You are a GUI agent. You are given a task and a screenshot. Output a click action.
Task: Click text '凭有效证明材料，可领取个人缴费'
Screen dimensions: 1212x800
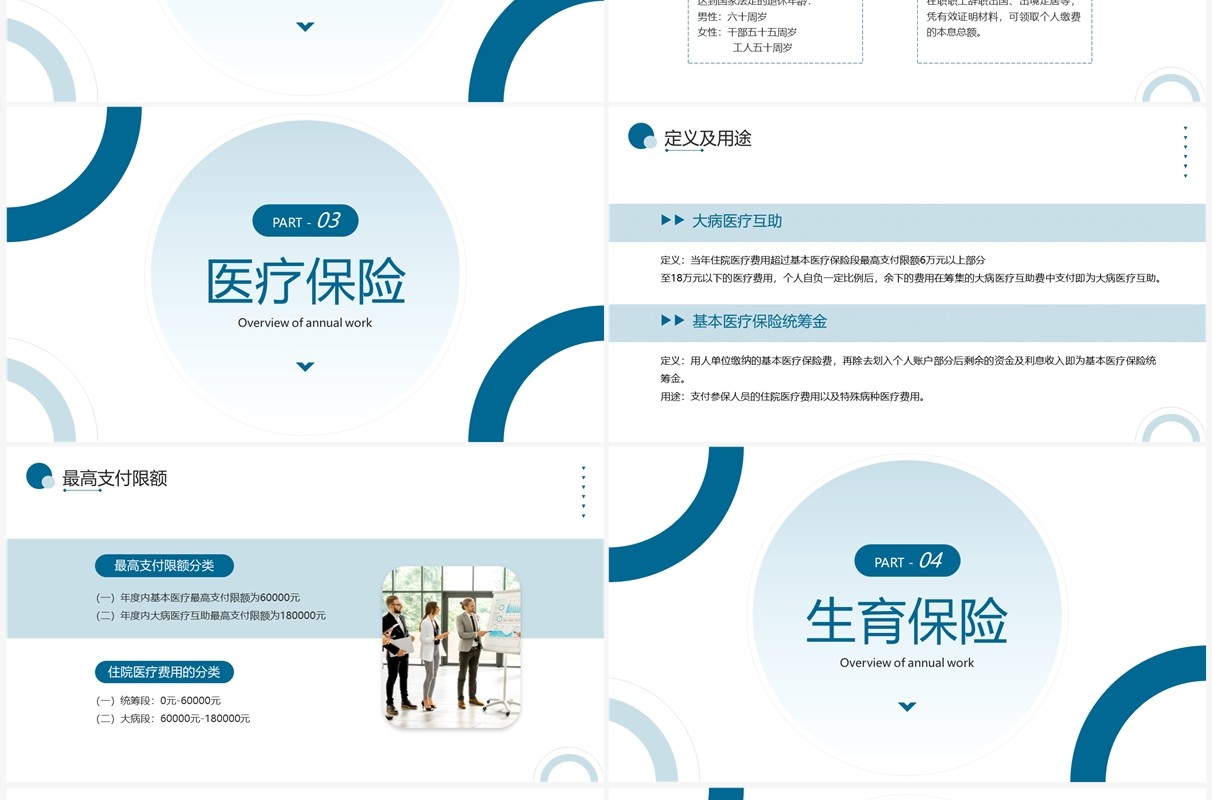point(1003,17)
